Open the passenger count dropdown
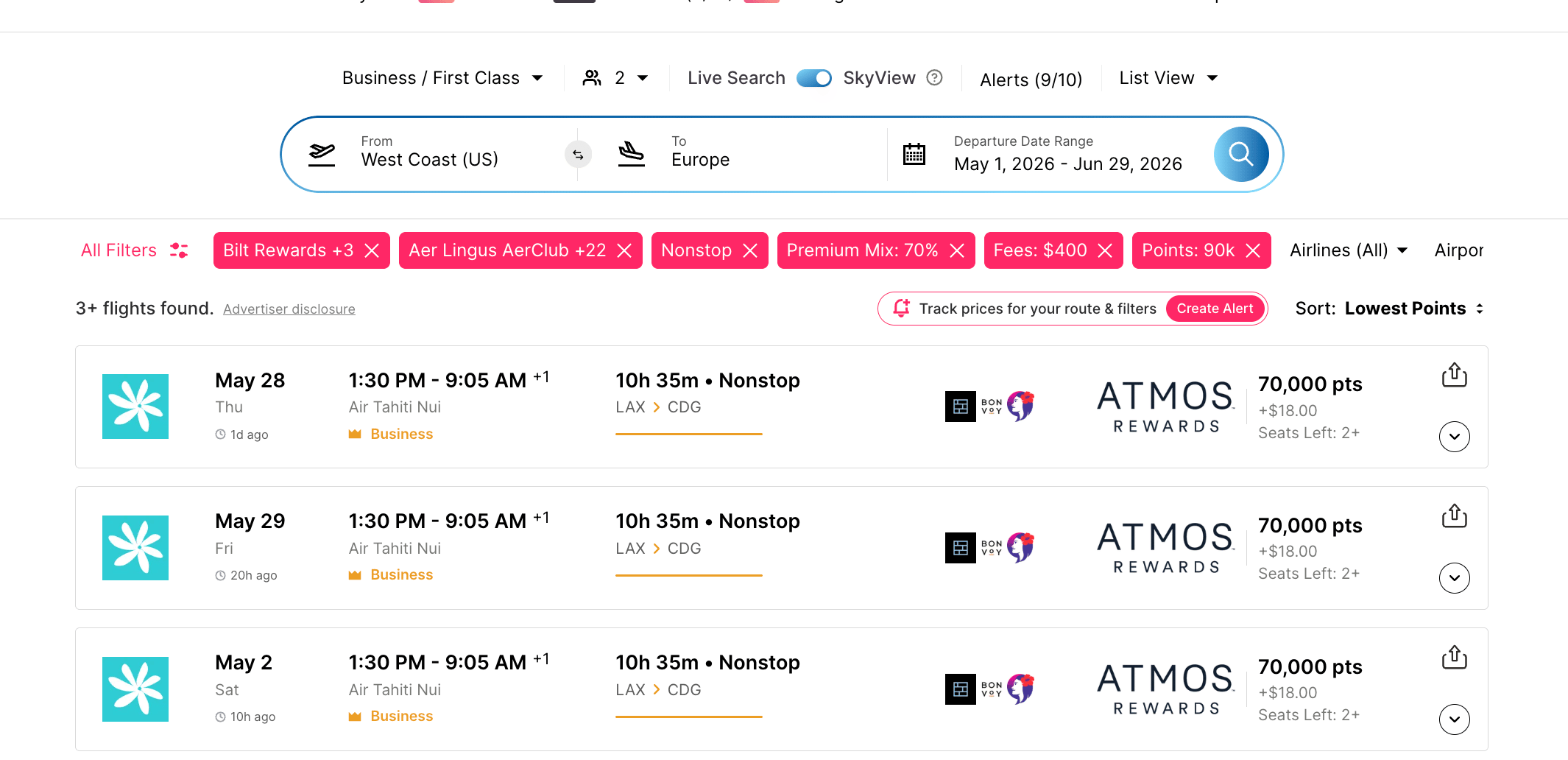1568x760 pixels. 615,78
